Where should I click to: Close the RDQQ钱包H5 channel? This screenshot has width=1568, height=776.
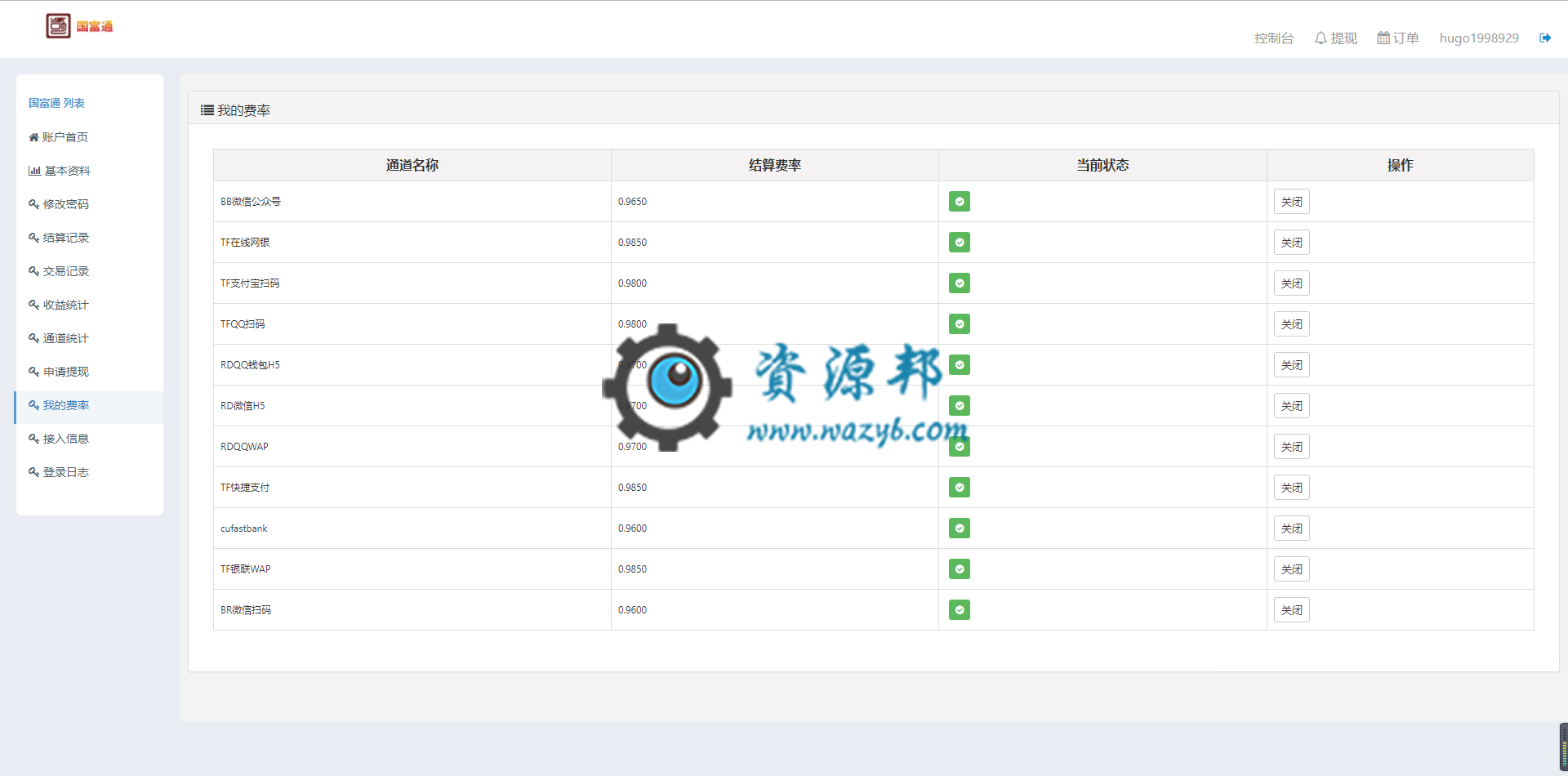coord(1292,365)
